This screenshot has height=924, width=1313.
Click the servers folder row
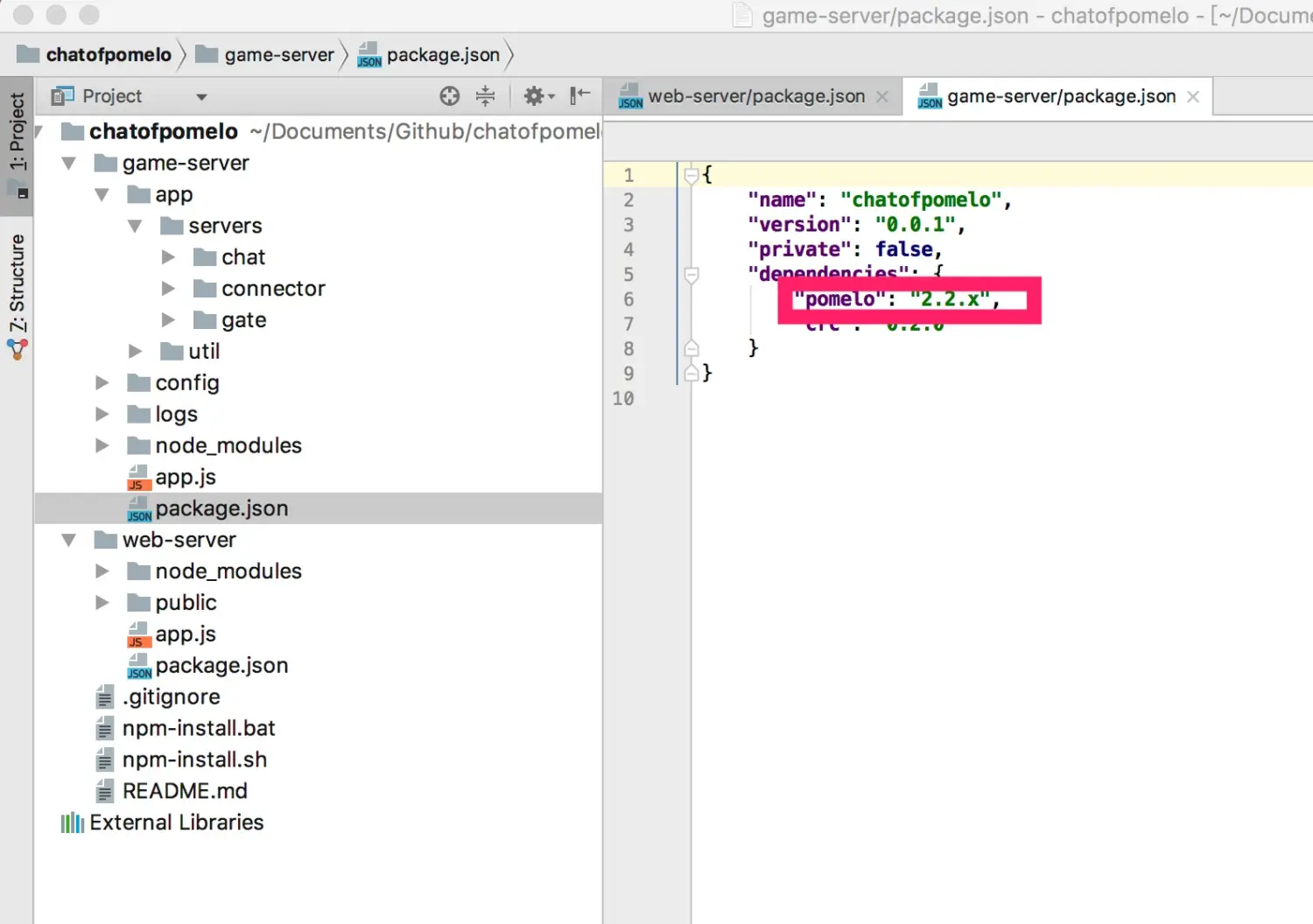(x=318, y=227)
